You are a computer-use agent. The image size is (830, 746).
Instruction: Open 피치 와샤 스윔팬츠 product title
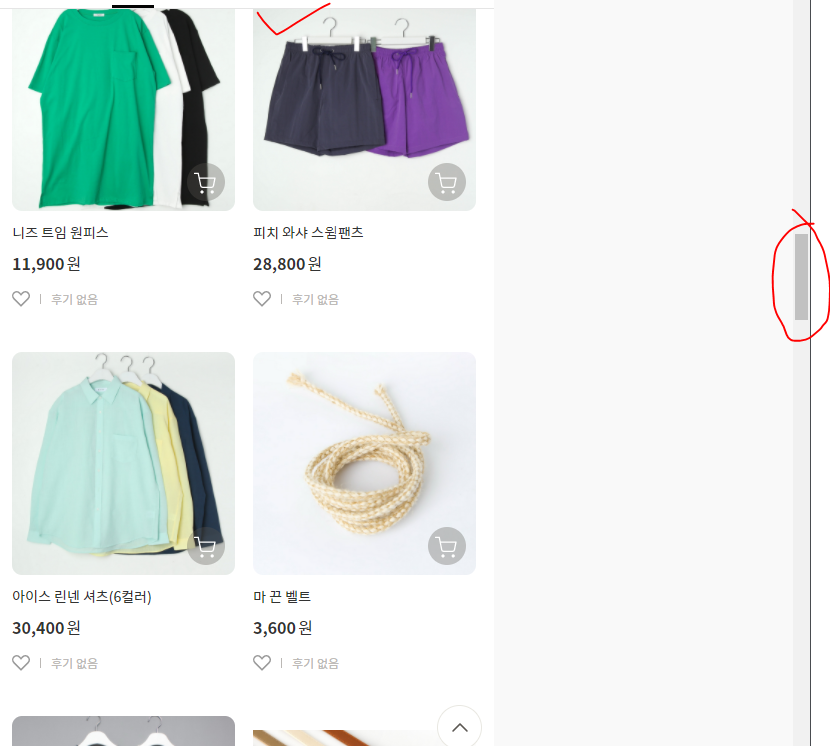[308, 232]
